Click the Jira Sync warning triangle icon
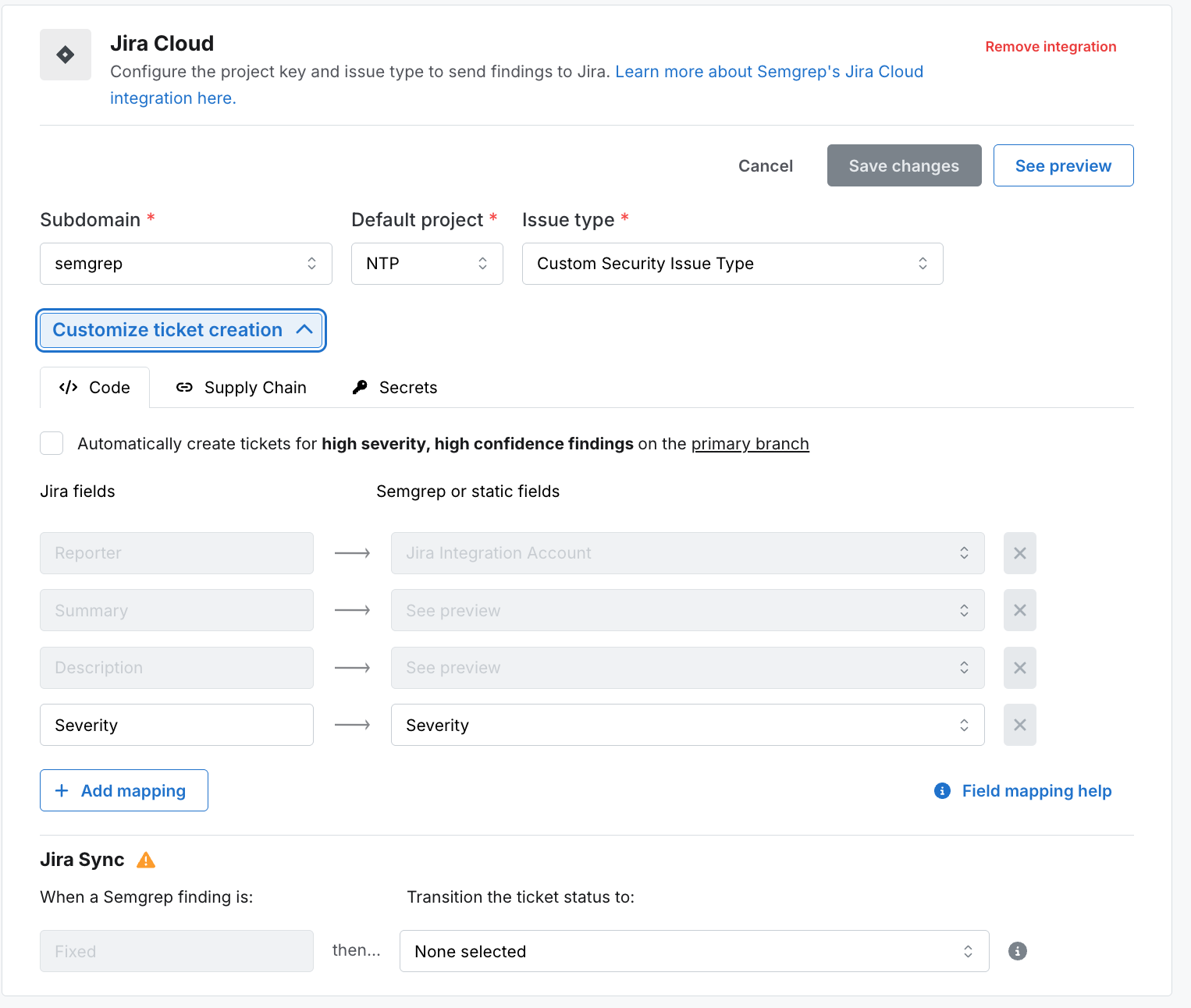1191x1008 pixels. (x=146, y=860)
